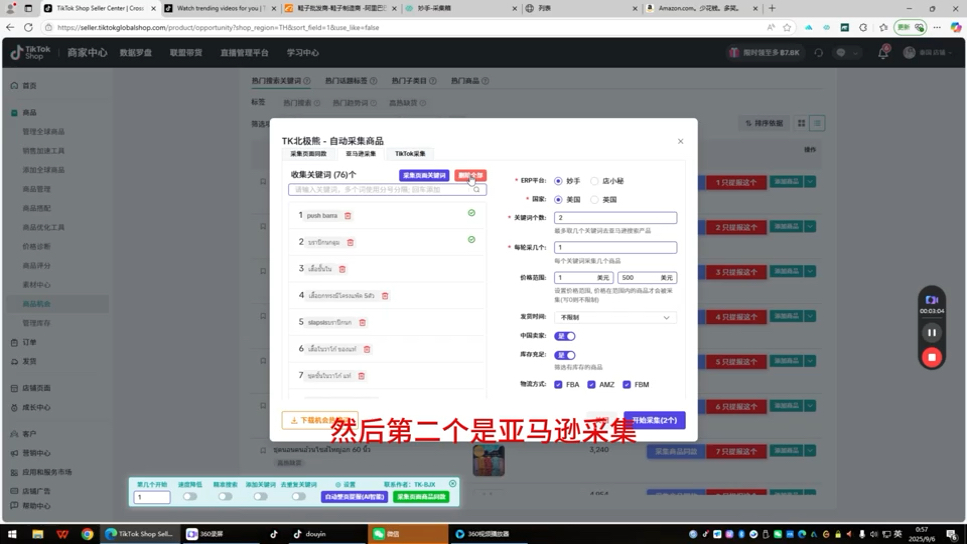Switch to grid view layout icon
Screen dimensions: 967x544
click(x=801, y=123)
